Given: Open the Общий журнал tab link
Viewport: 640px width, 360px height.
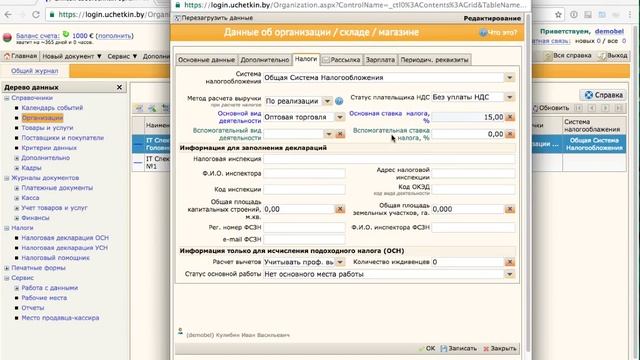Looking at the screenshot, I should [35, 71].
